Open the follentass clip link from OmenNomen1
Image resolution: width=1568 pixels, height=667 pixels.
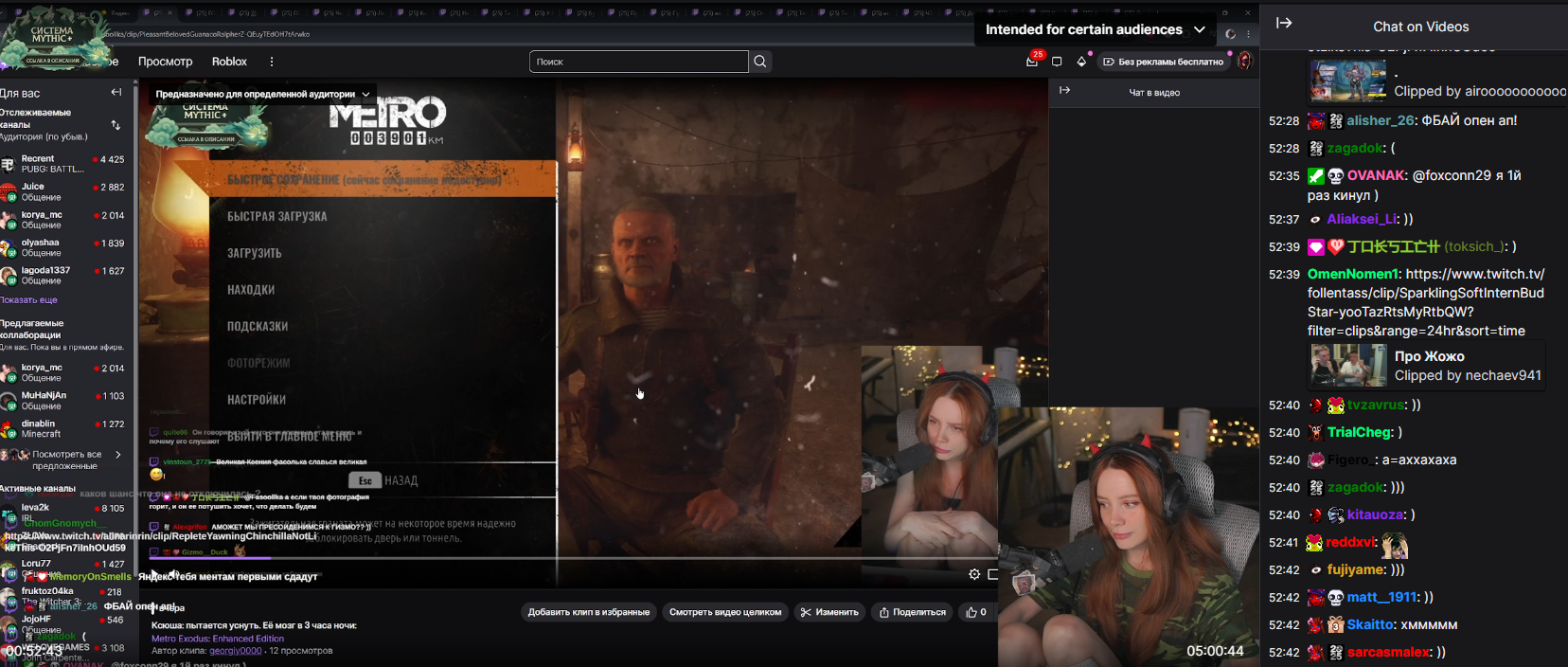pyautogui.click(x=1426, y=302)
